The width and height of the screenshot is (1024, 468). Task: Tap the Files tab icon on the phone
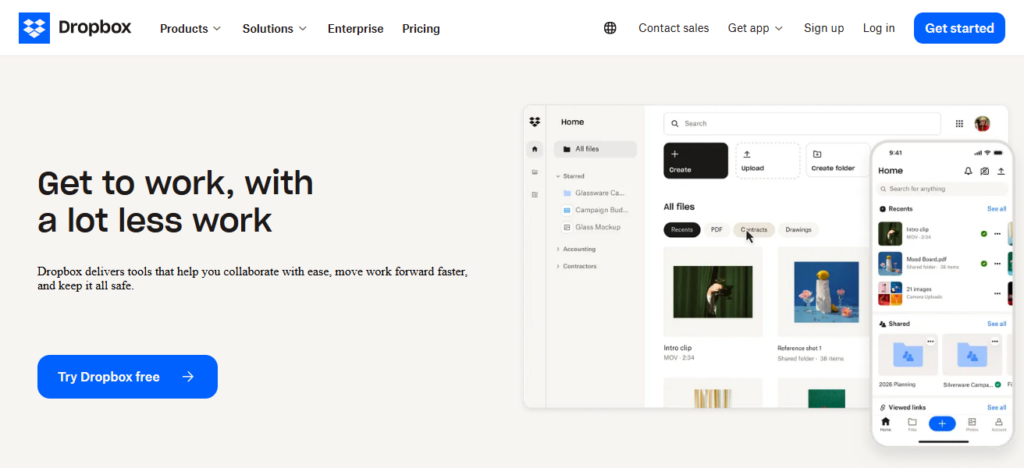pyautogui.click(x=912, y=422)
